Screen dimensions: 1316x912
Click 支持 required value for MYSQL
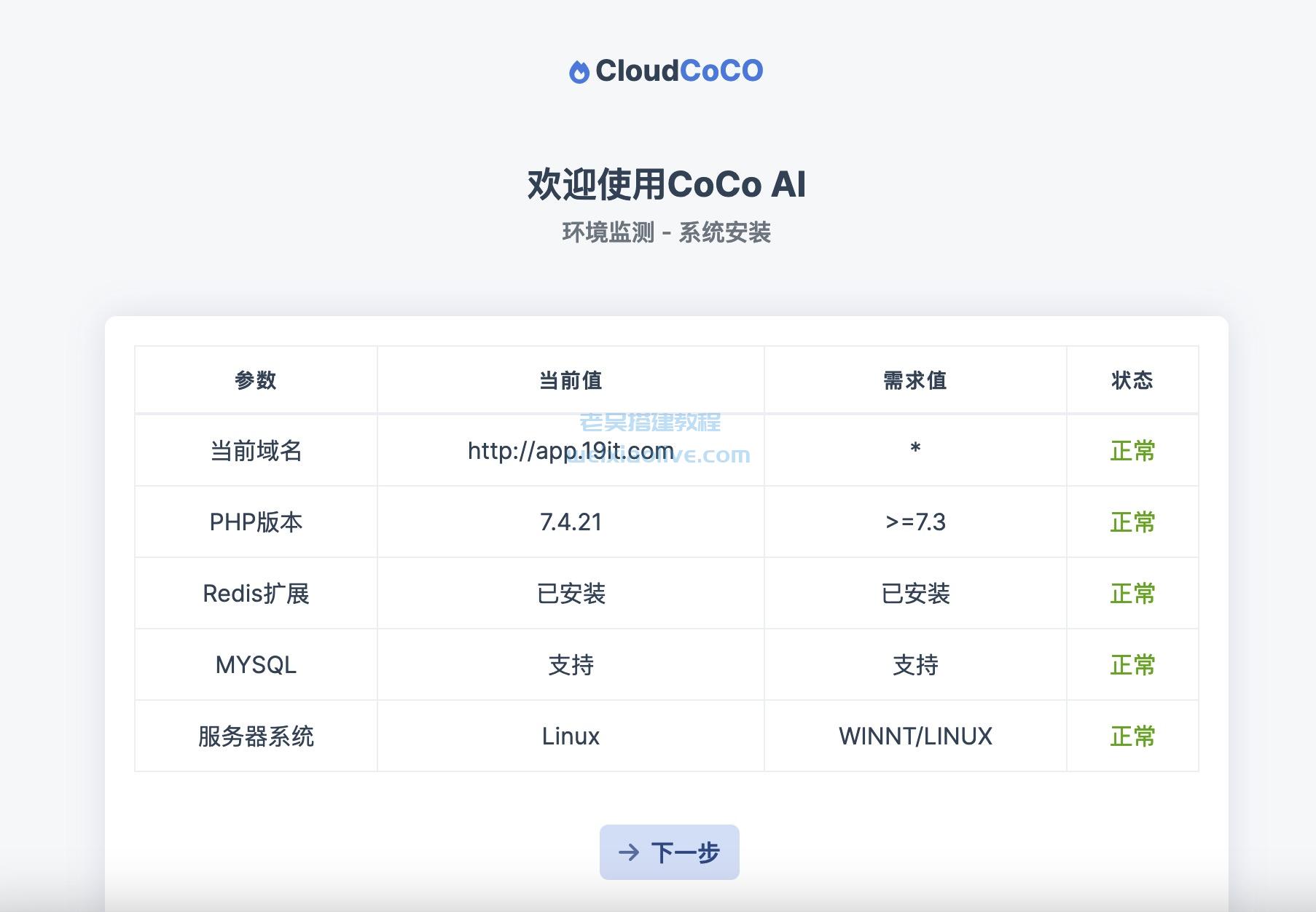click(x=915, y=665)
